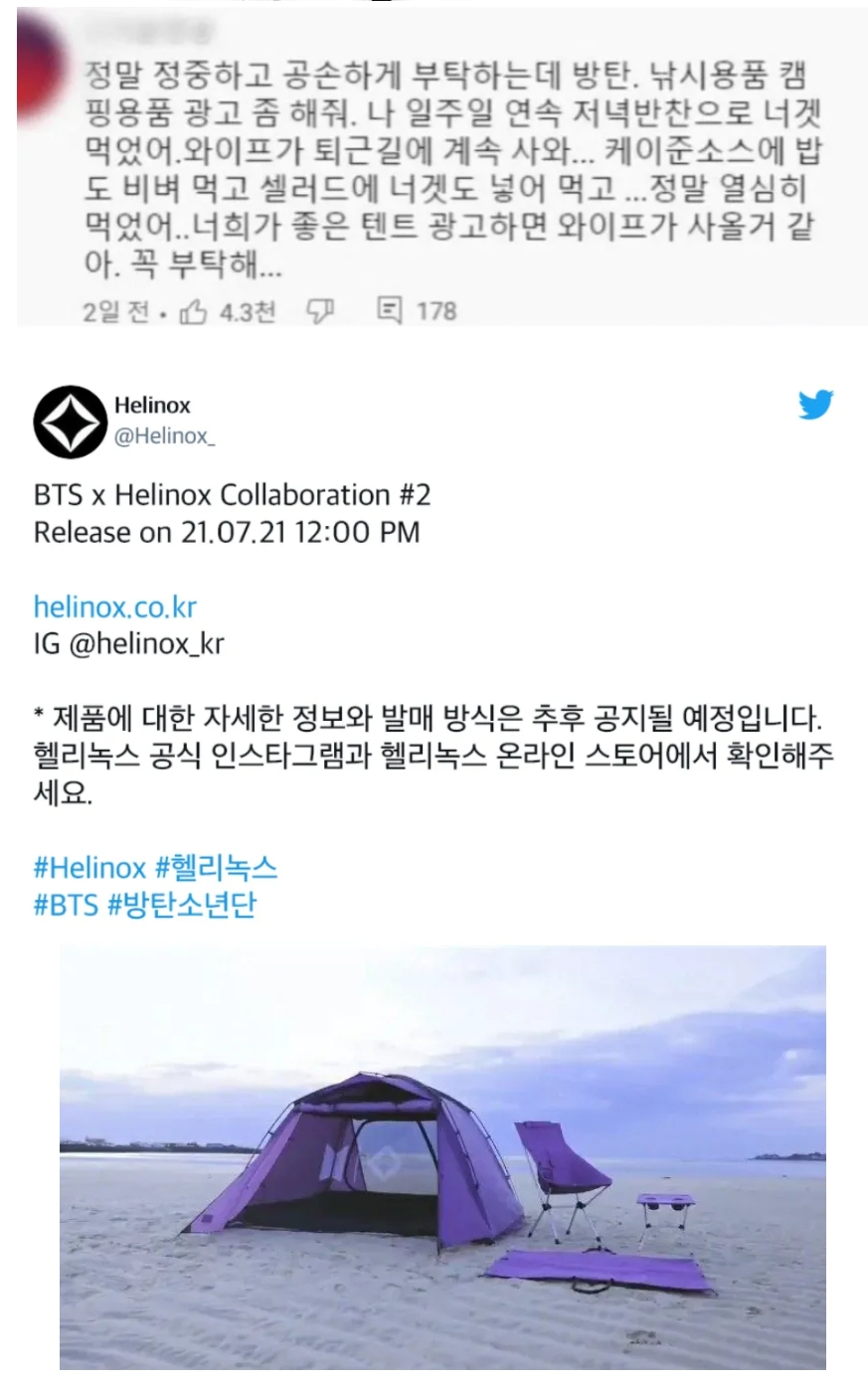The height and width of the screenshot is (1381, 868).
Task: Click the #Helinox hashtag
Action: 89,868
